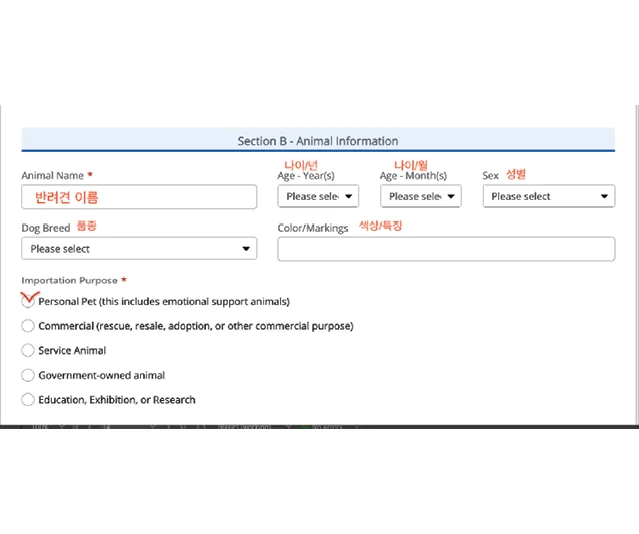Click the Section B - Animal Information header

318,141
